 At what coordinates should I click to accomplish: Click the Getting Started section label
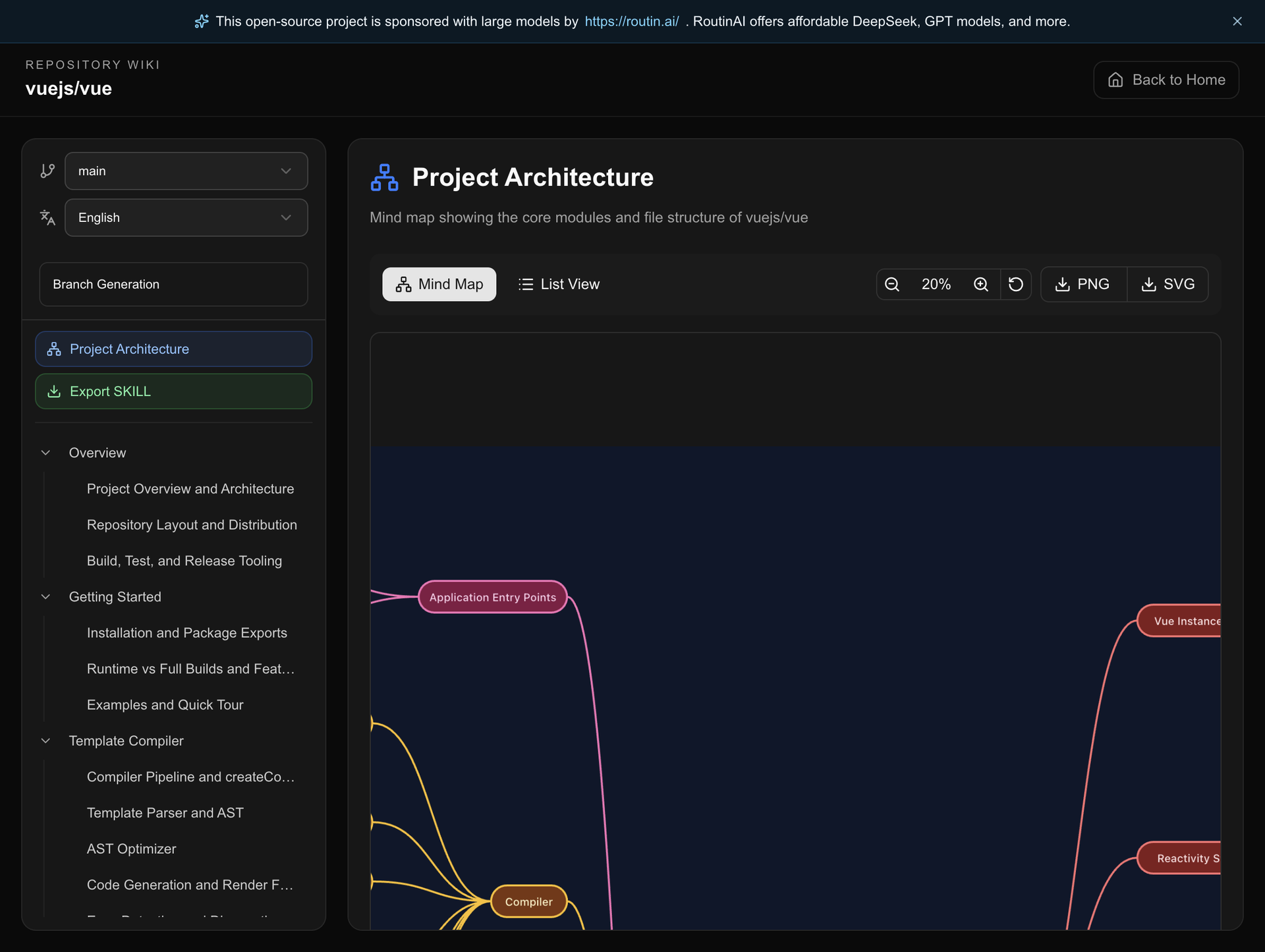tap(115, 597)
